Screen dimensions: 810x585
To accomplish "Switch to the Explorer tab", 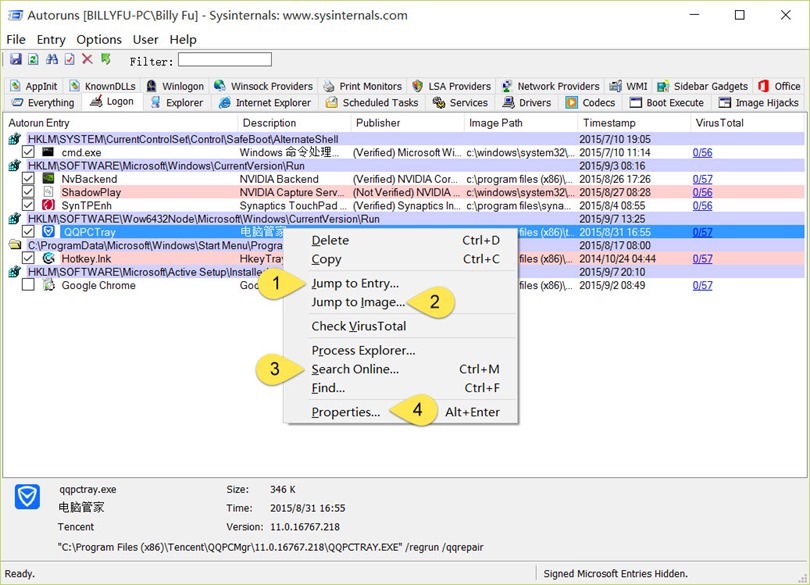I will [177, 103].
